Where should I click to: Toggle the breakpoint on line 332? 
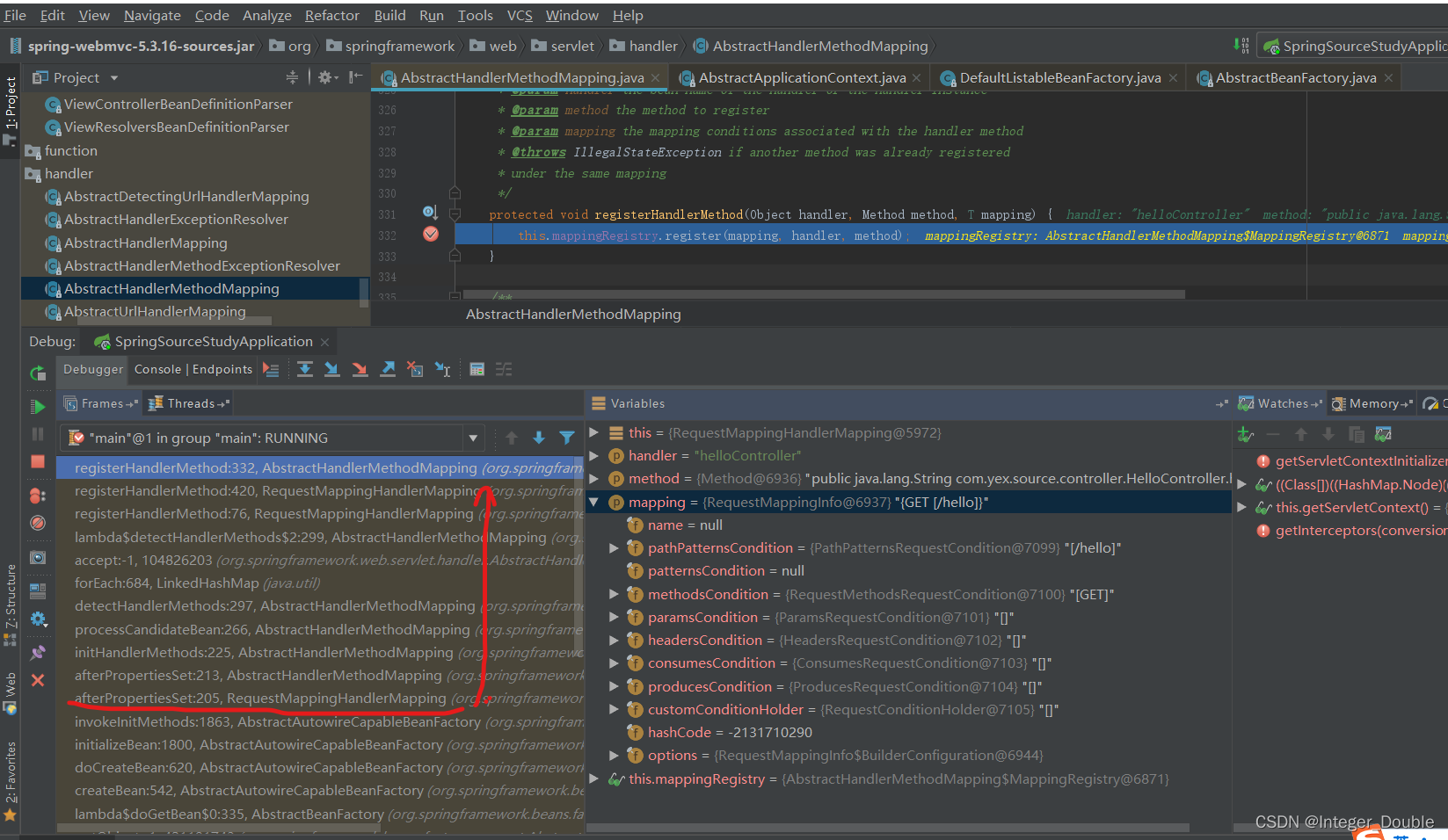tap(431, 235)
